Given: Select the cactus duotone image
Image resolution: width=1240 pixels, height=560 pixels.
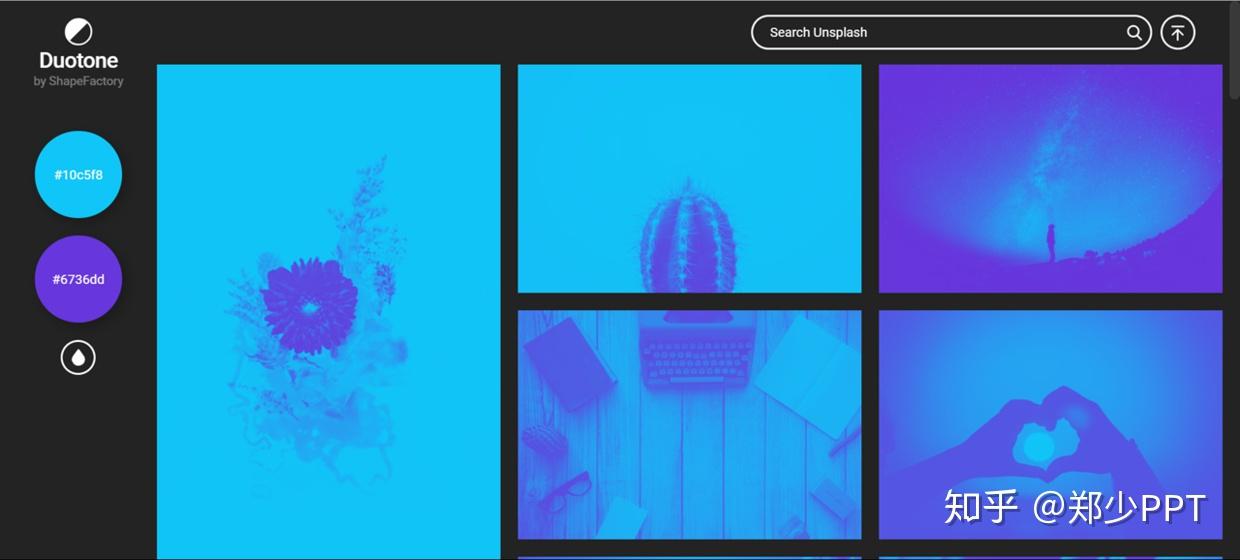Looking at the screenshot, I should (689, 179).
